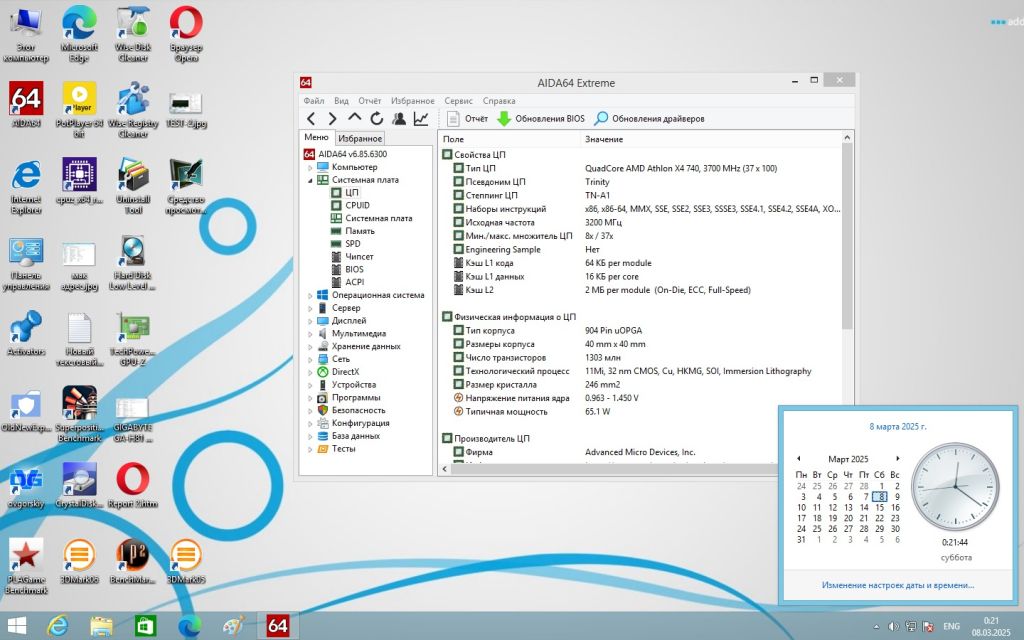Open the volume speaker tray icon
Viewport: 1024px width, 640px height.
(893, 626)
